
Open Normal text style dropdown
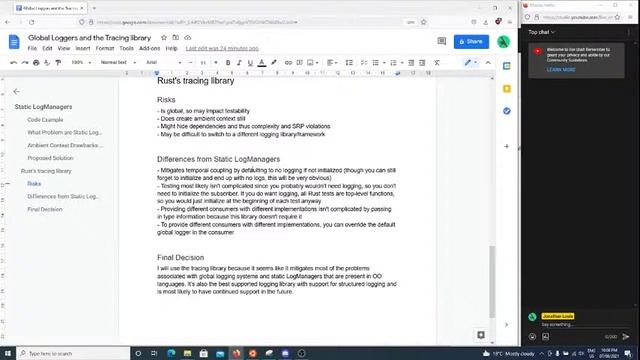118,62
